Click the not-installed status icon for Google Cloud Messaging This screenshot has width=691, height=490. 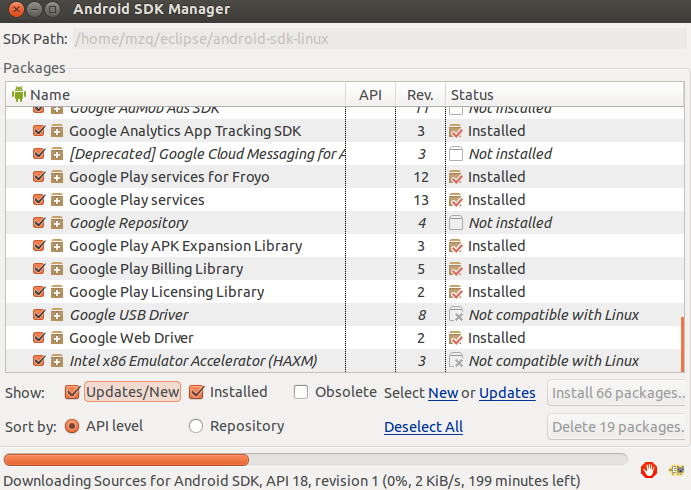pos(456,154)
